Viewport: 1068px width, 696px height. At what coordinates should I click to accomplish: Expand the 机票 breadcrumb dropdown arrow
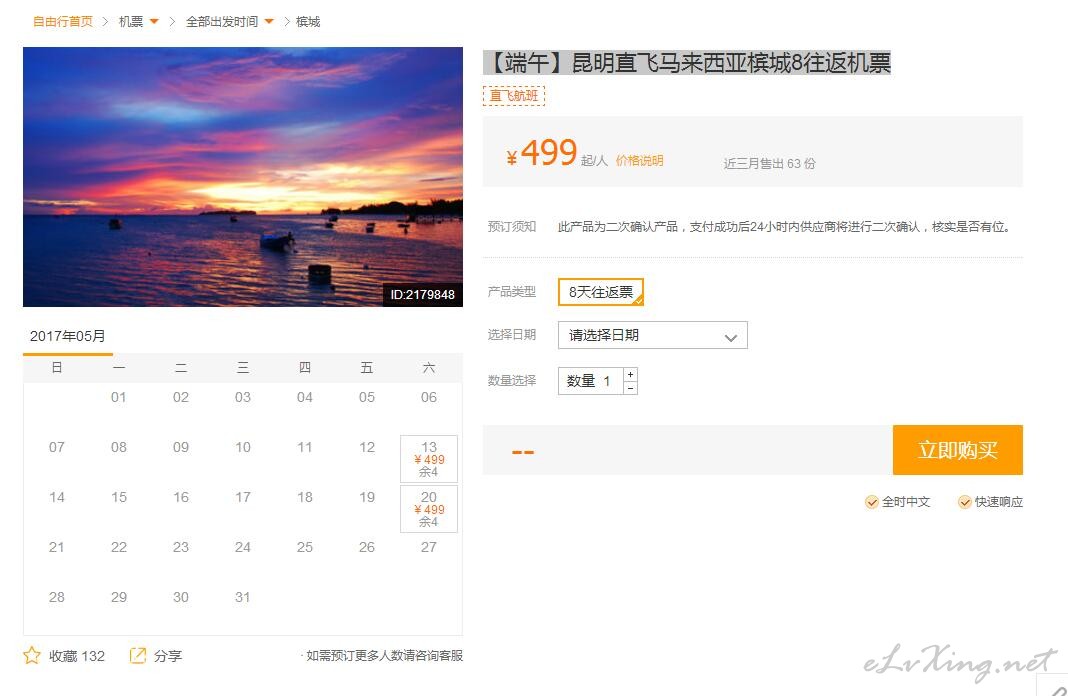pos(154,22)
